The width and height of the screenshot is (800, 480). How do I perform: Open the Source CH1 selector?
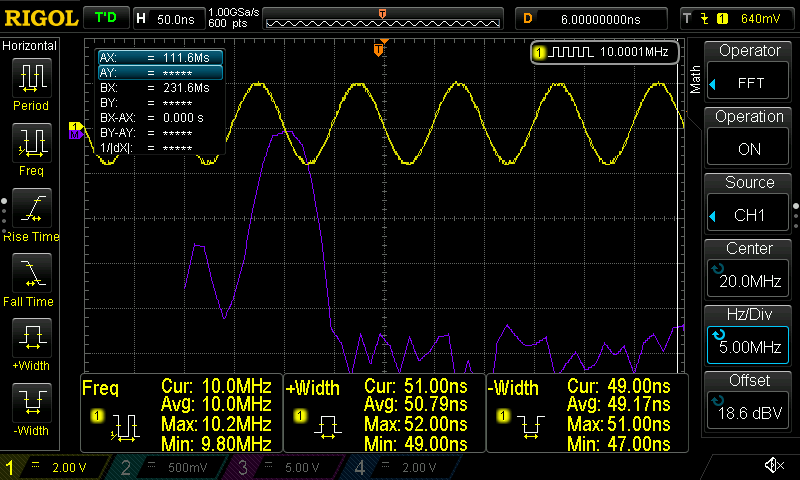click(x=750, y=203)
